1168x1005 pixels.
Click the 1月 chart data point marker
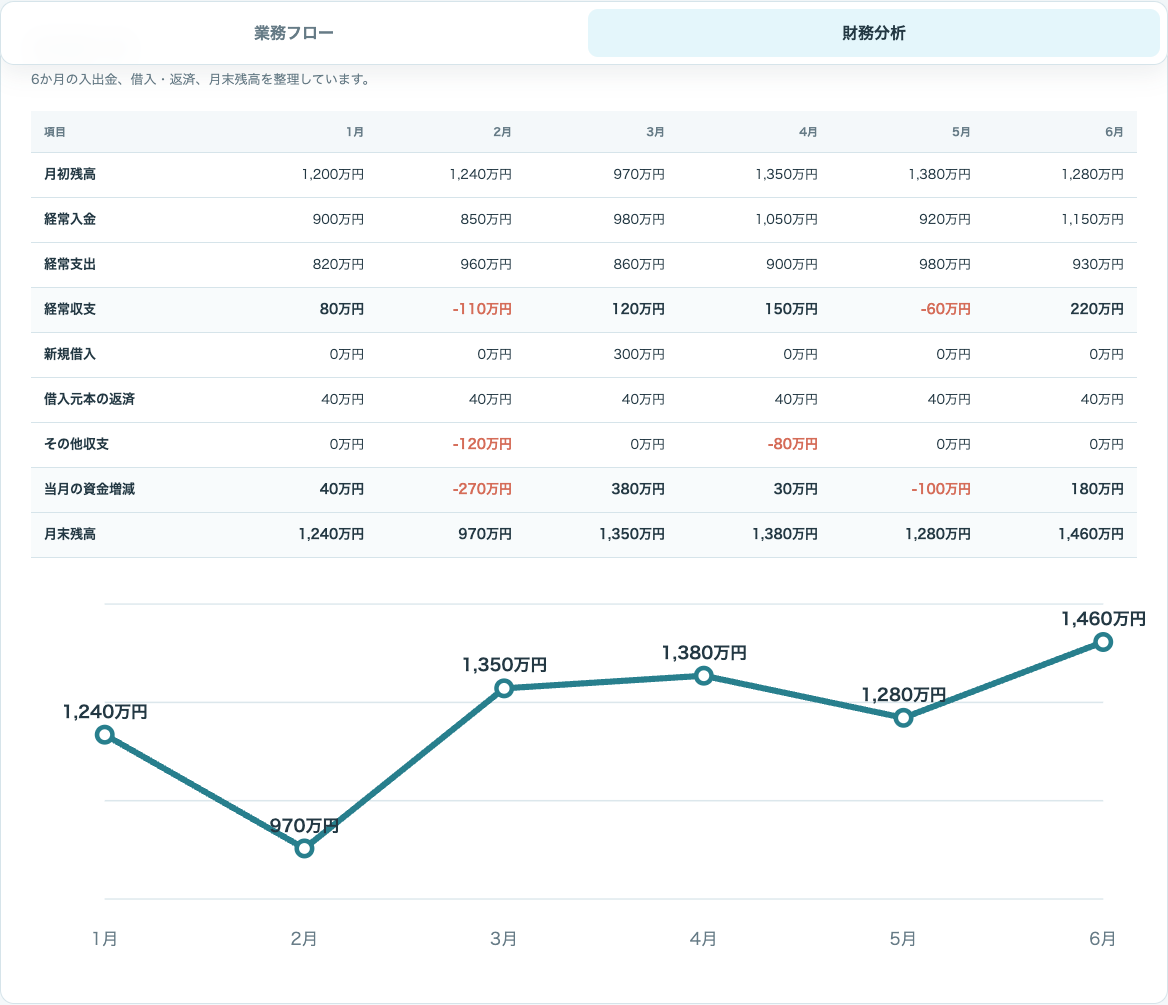(105, 735)
